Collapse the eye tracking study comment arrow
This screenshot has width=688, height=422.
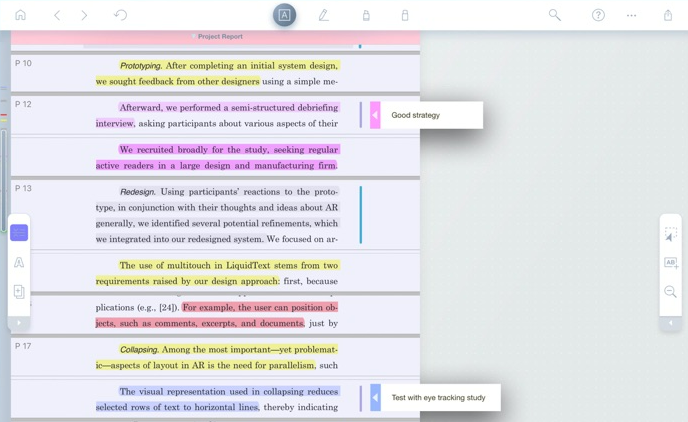pyautogui.click(x=375, y=397)
